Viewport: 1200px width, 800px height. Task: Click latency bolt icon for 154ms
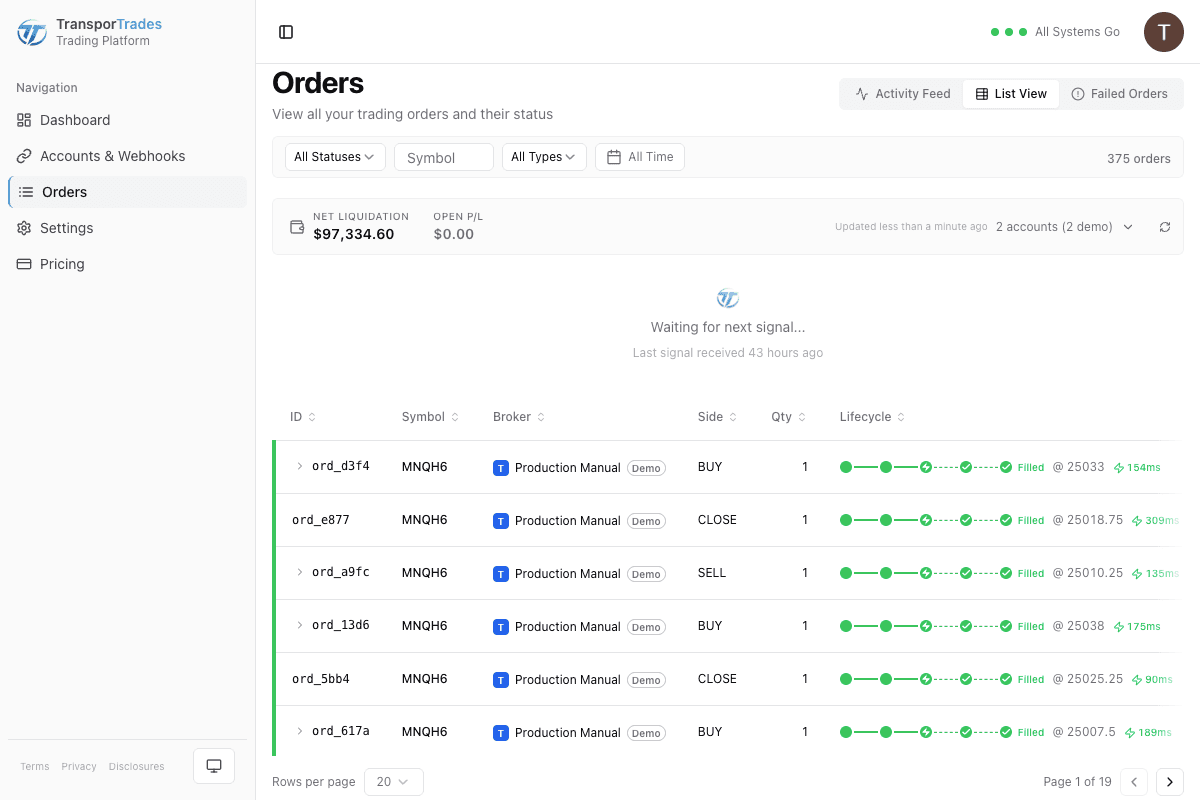(x=1119, y=468)
